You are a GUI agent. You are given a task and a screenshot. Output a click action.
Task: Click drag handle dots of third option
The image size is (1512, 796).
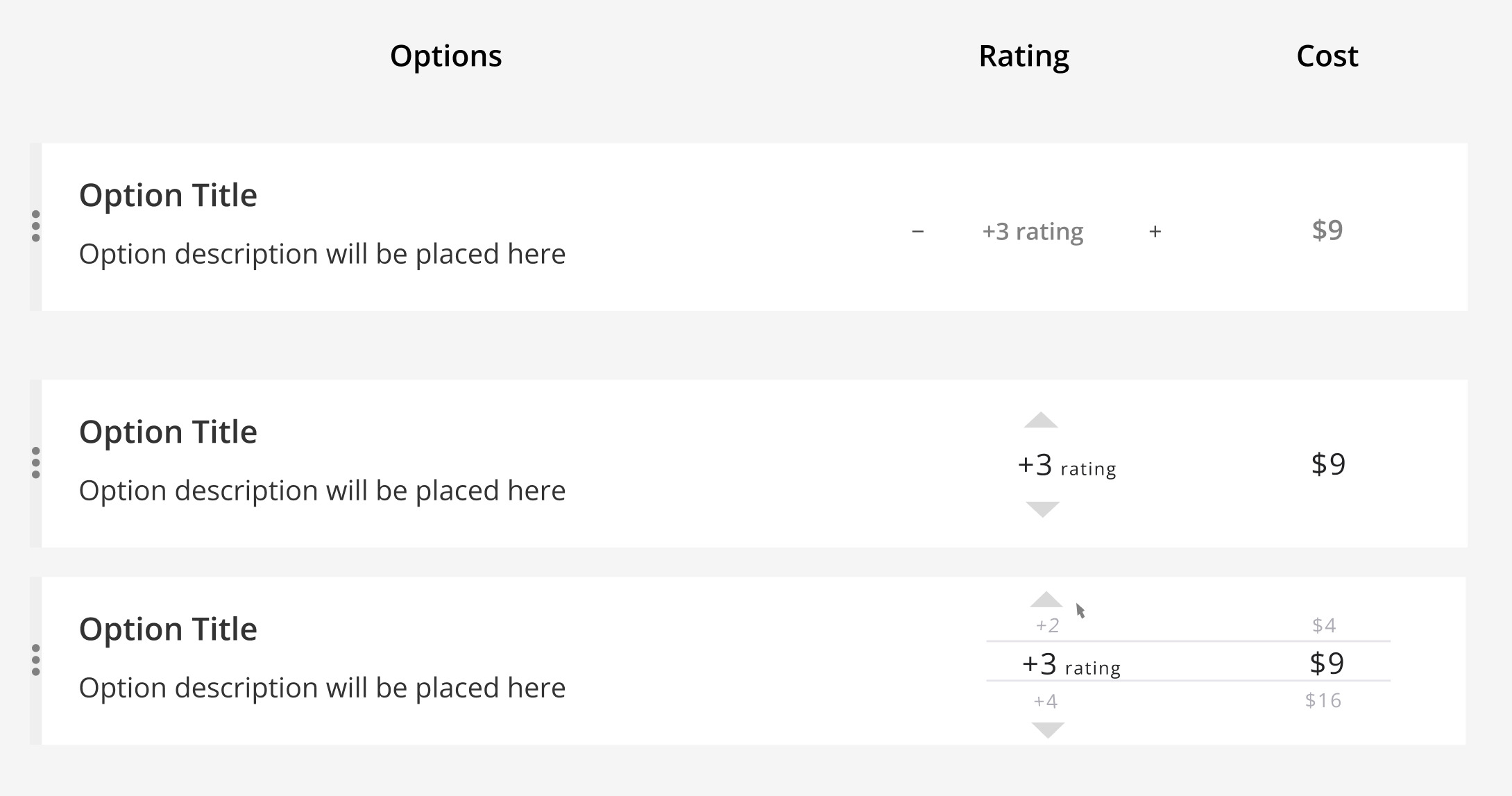tap(36, 660)
